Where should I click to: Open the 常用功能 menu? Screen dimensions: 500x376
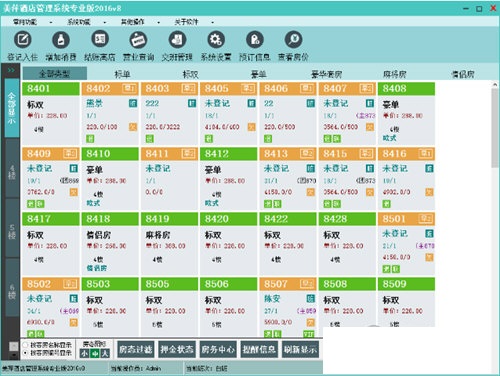coord(25,22)
